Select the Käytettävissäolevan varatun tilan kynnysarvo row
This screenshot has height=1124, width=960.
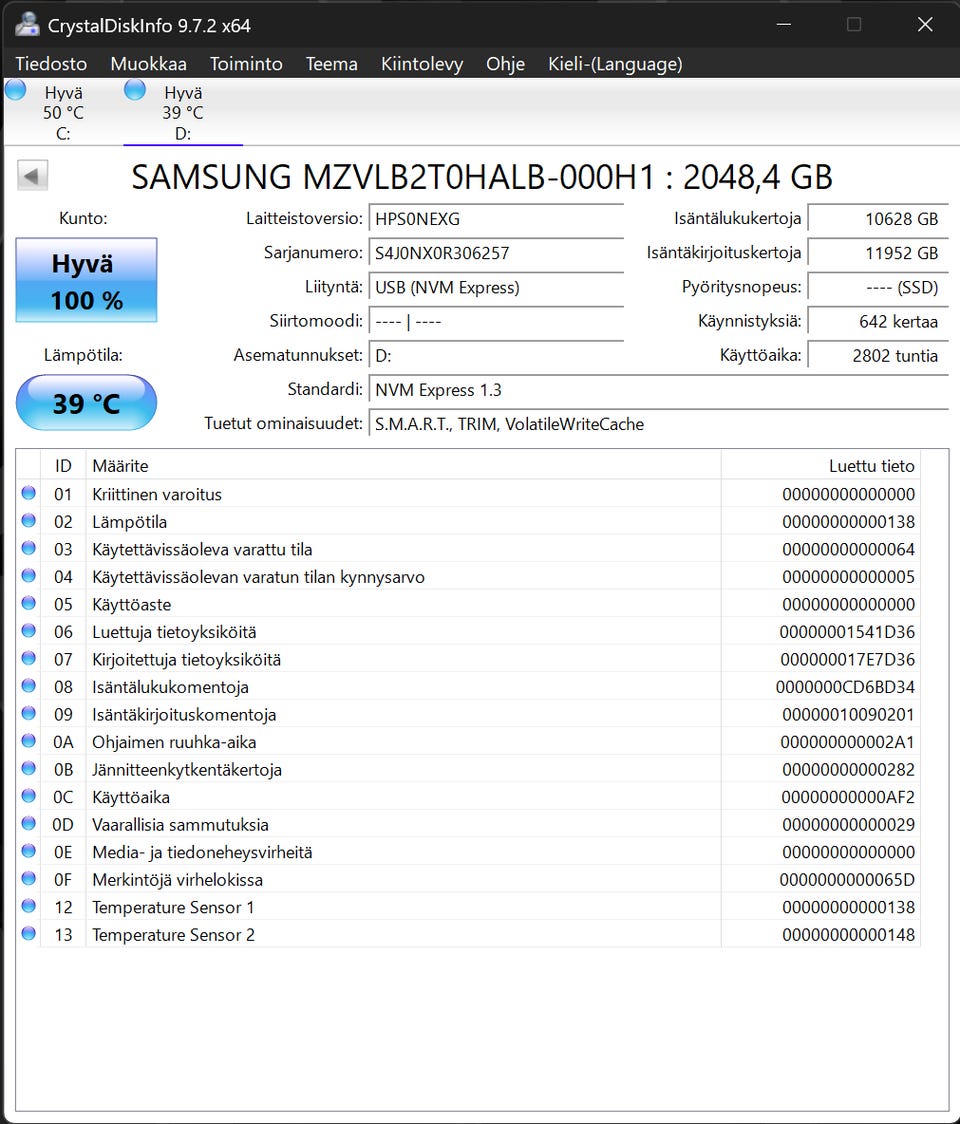pos(468,577)
